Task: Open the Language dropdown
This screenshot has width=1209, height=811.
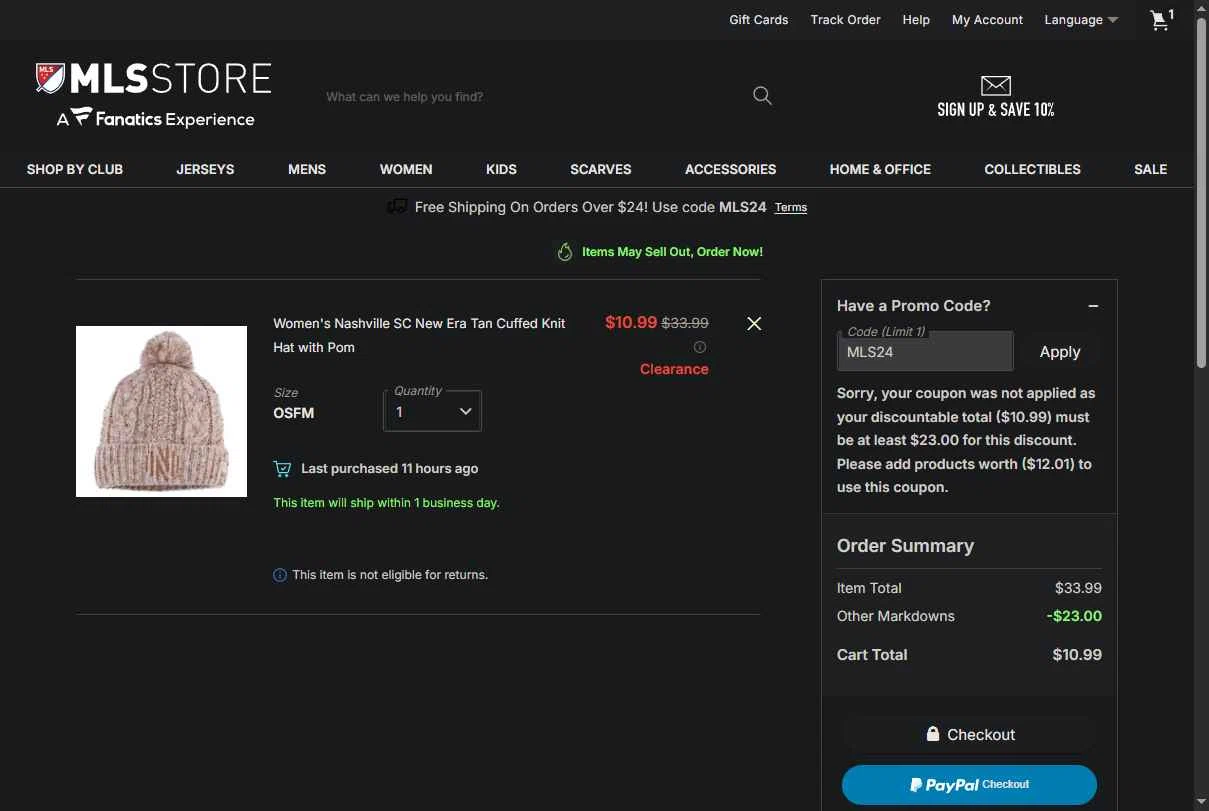Action: click(1081, 20)
